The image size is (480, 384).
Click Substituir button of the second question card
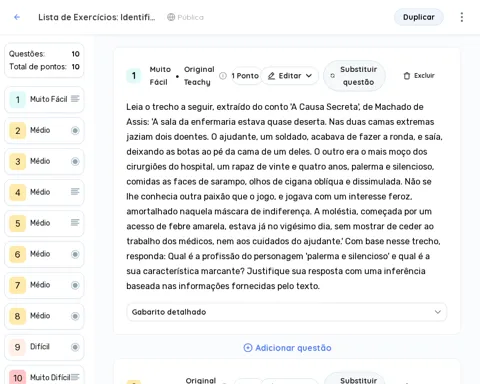354,378
